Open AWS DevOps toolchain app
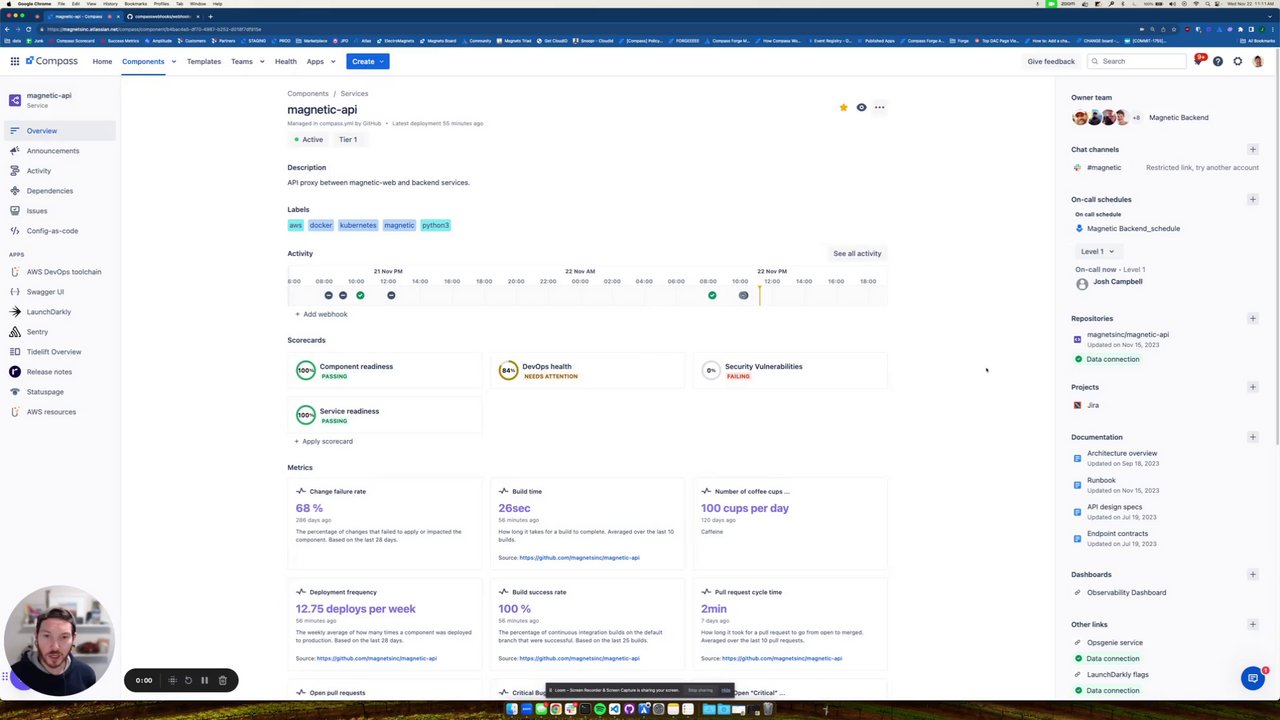 pyautogui.click(x=63, y=272)
